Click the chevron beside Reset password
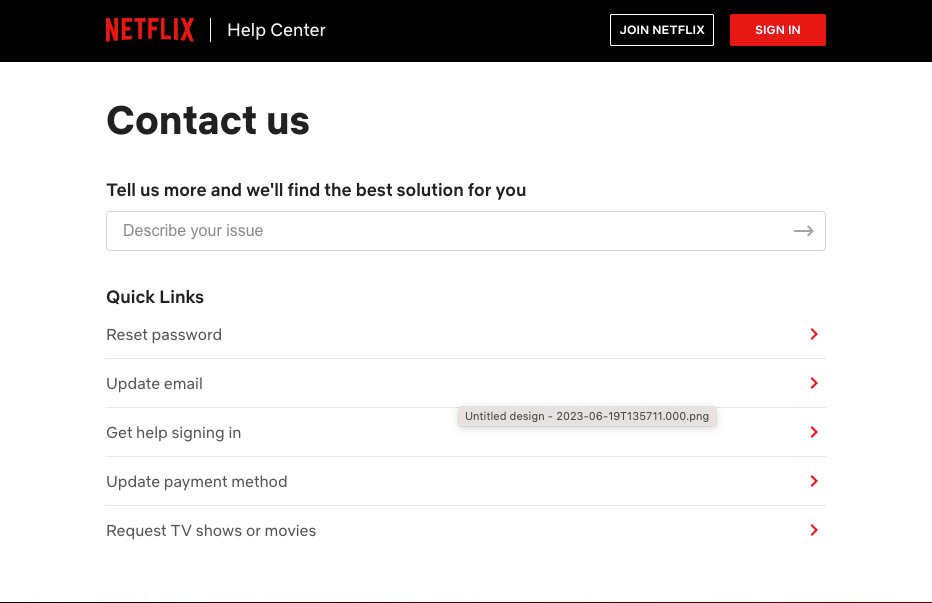The height and width of the screenshot is (603, 932). coord(814,334)
